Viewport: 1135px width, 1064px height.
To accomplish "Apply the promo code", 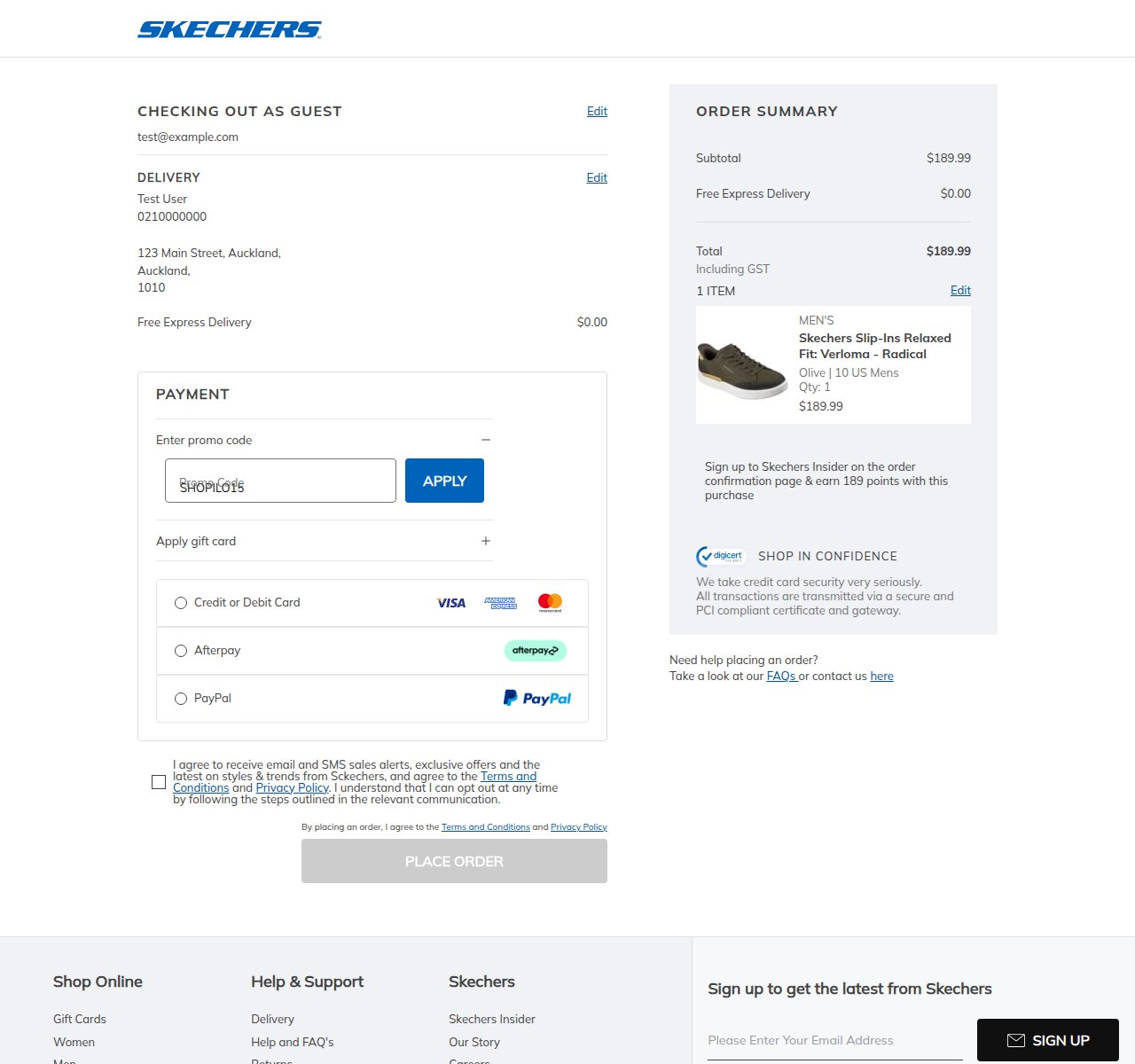I will pos(444,481).
